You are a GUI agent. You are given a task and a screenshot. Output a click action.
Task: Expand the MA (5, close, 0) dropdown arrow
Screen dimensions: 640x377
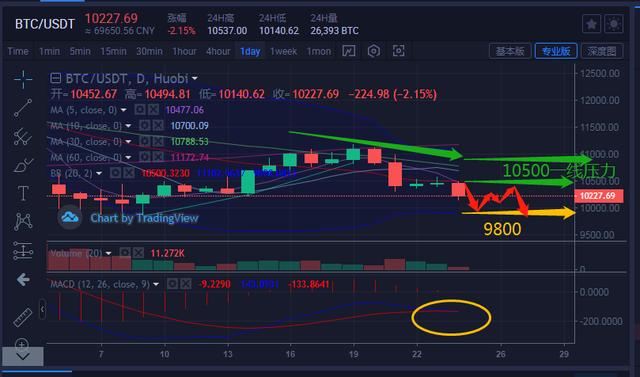[x=123, y=110]
